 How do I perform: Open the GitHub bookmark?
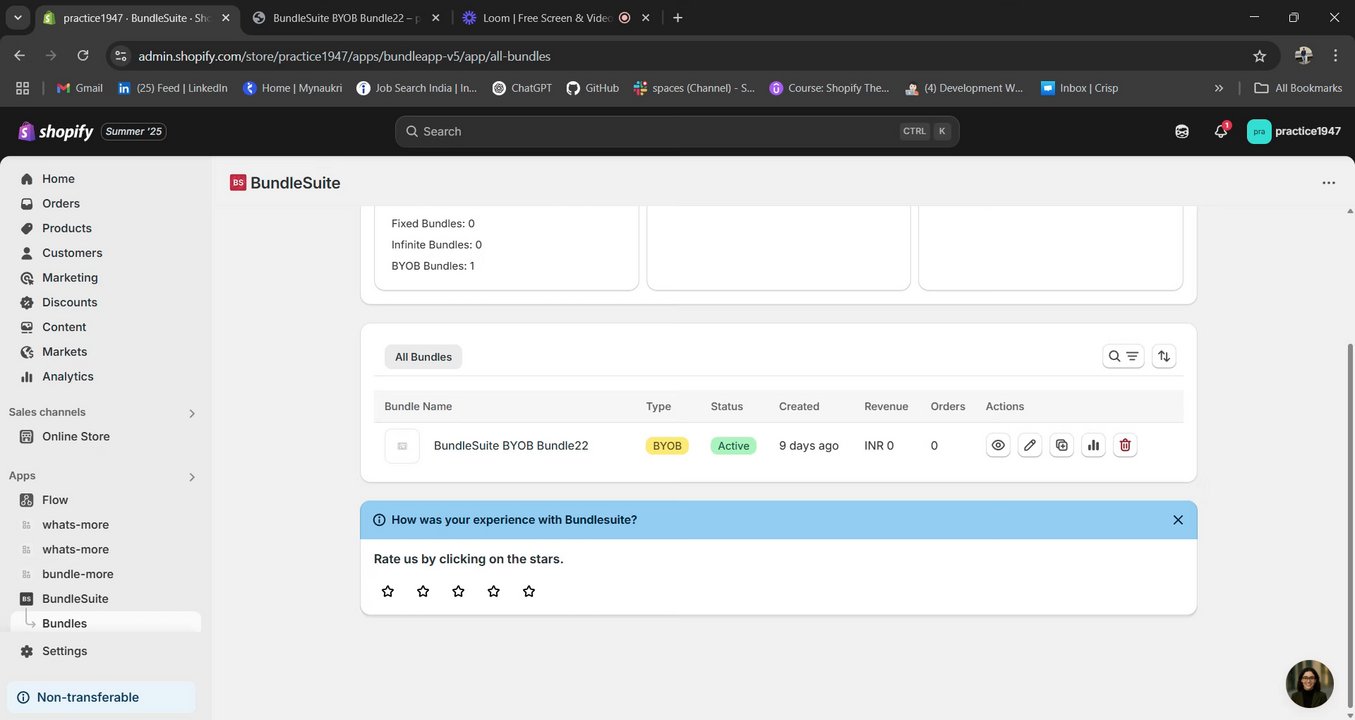592,88
